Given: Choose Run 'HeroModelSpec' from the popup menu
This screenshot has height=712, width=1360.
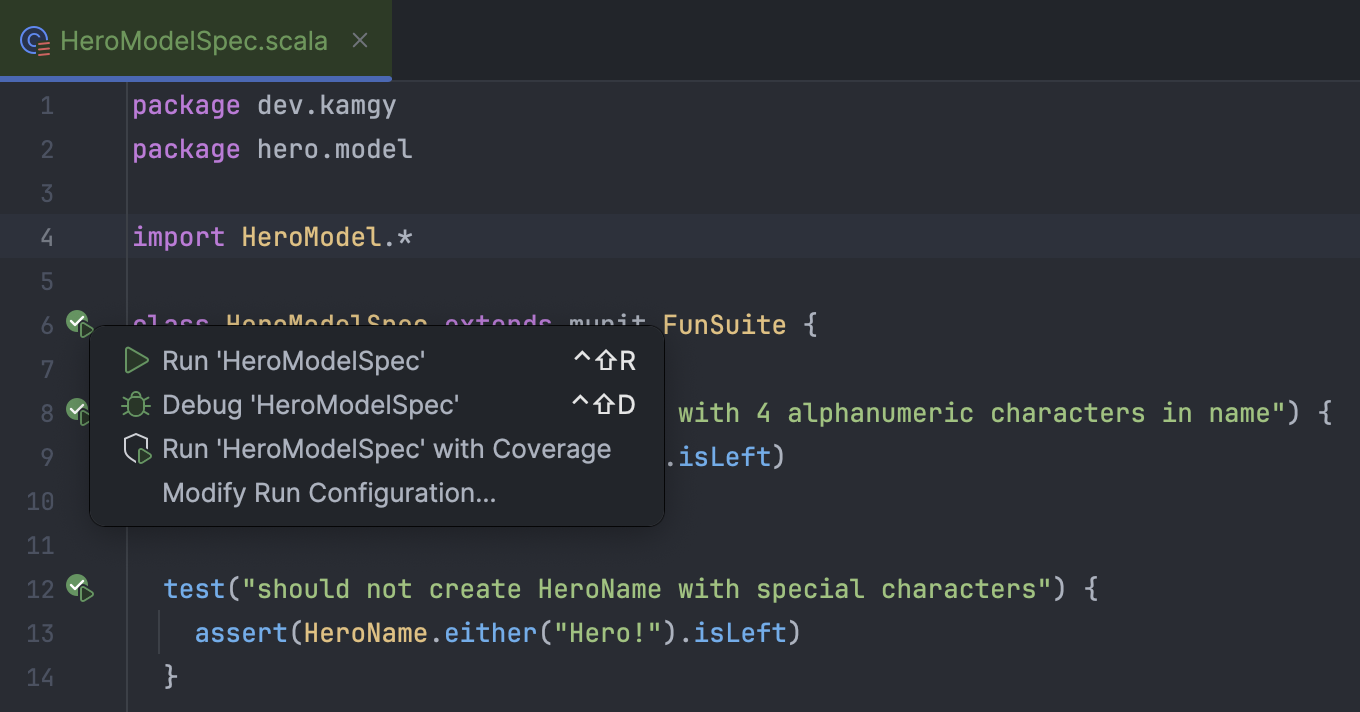Looking at the screenshot, I should coord(293,361).
